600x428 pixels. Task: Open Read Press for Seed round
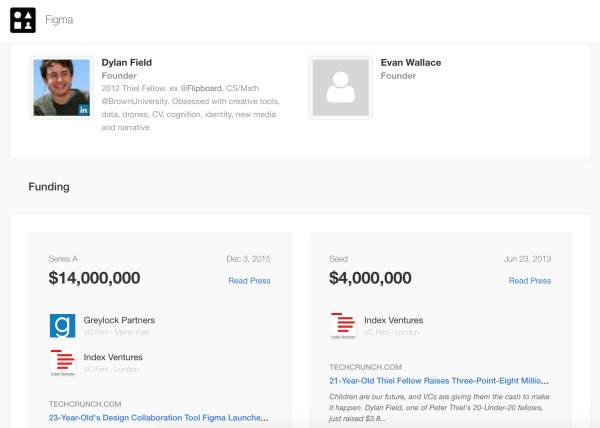coord(530,281)
